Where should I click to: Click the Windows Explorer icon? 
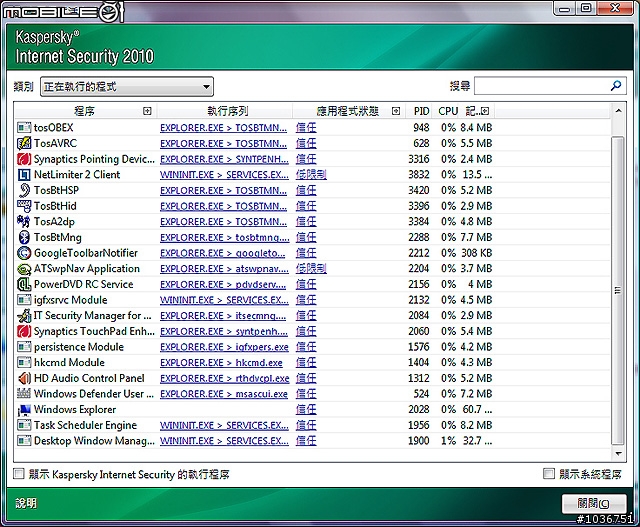point(24,409)
